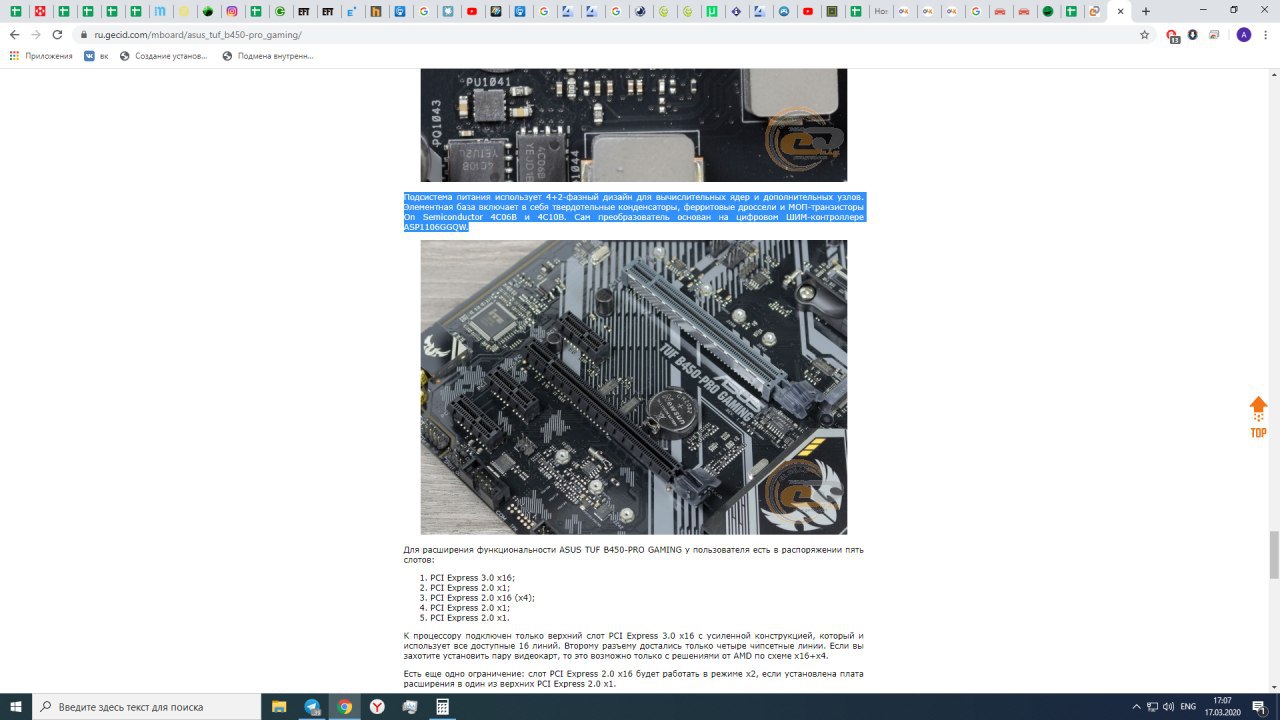1280x720 pixels.
Task: Open the Windows notification center
Action: click(x=1259, y=706)
